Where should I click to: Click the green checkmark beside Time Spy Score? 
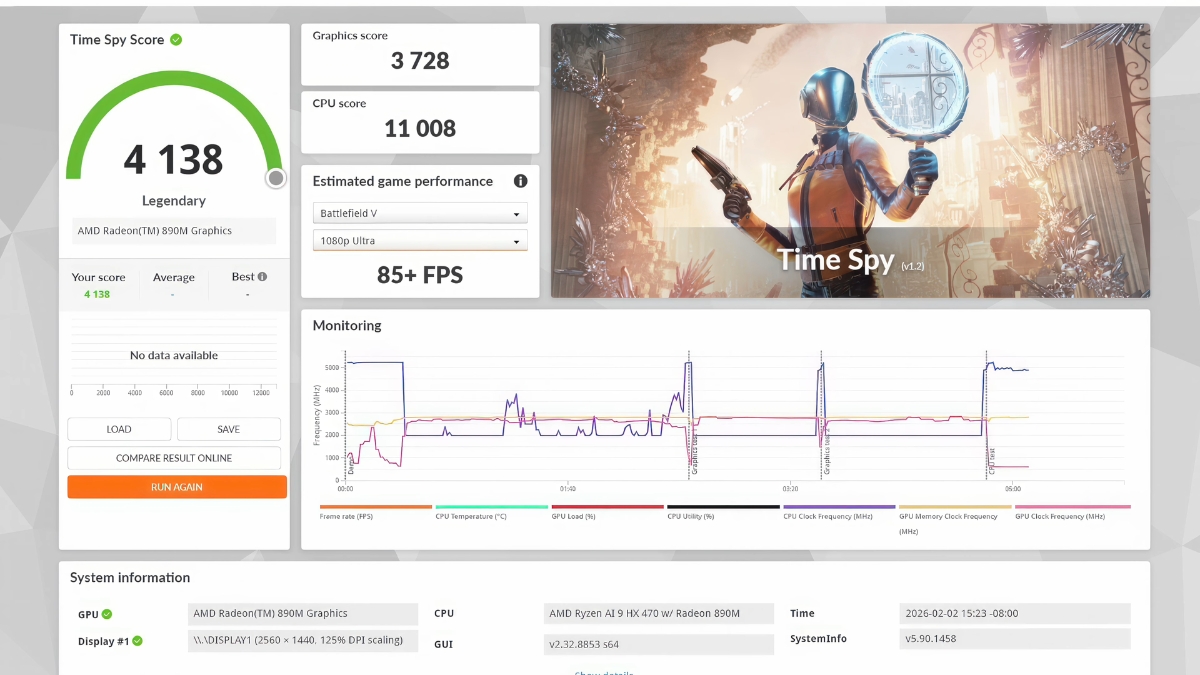point(176,40)
